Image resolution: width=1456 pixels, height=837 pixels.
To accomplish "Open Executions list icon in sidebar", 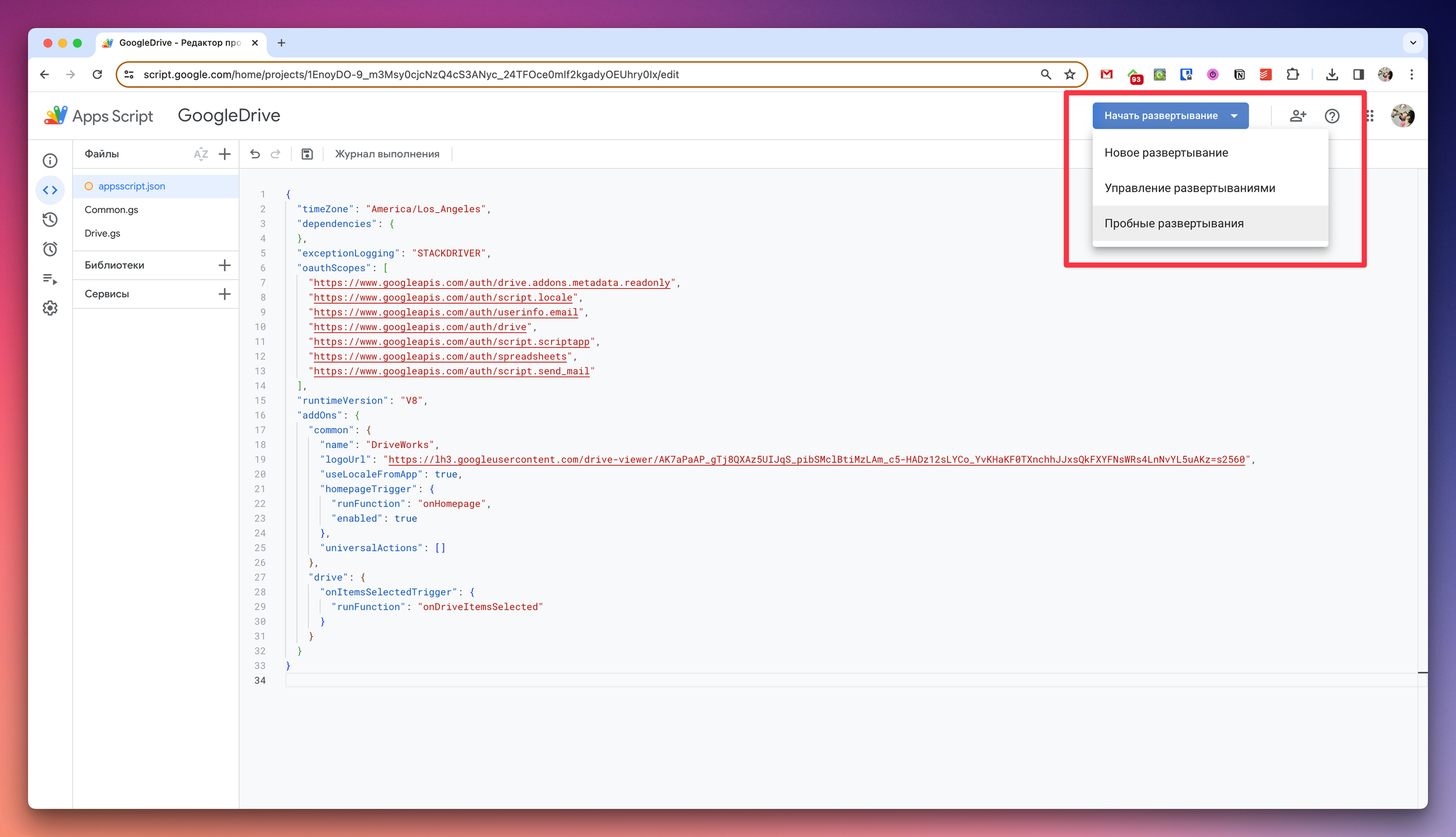I will click(50, 279).
